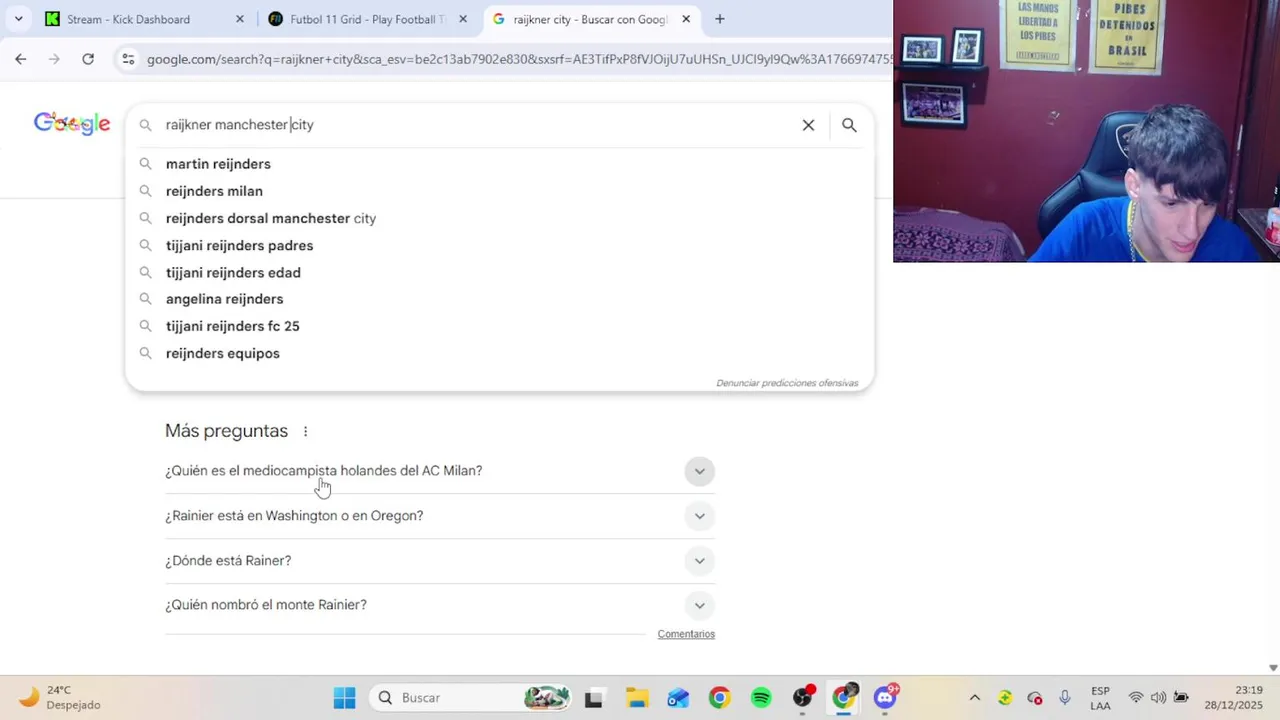Open Outlook from taskbar
Viewport: 1280px width, 720px height.
678,698
